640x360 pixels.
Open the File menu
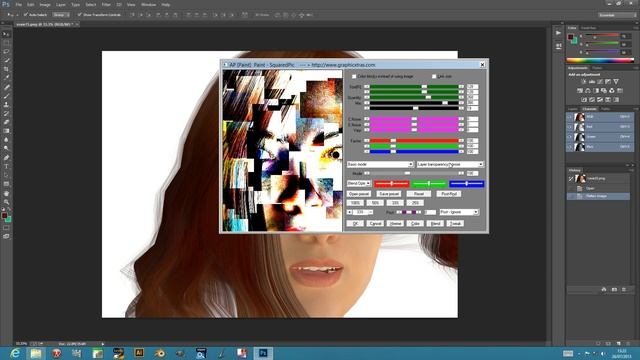pyautogui.click(x=18, y=4)
